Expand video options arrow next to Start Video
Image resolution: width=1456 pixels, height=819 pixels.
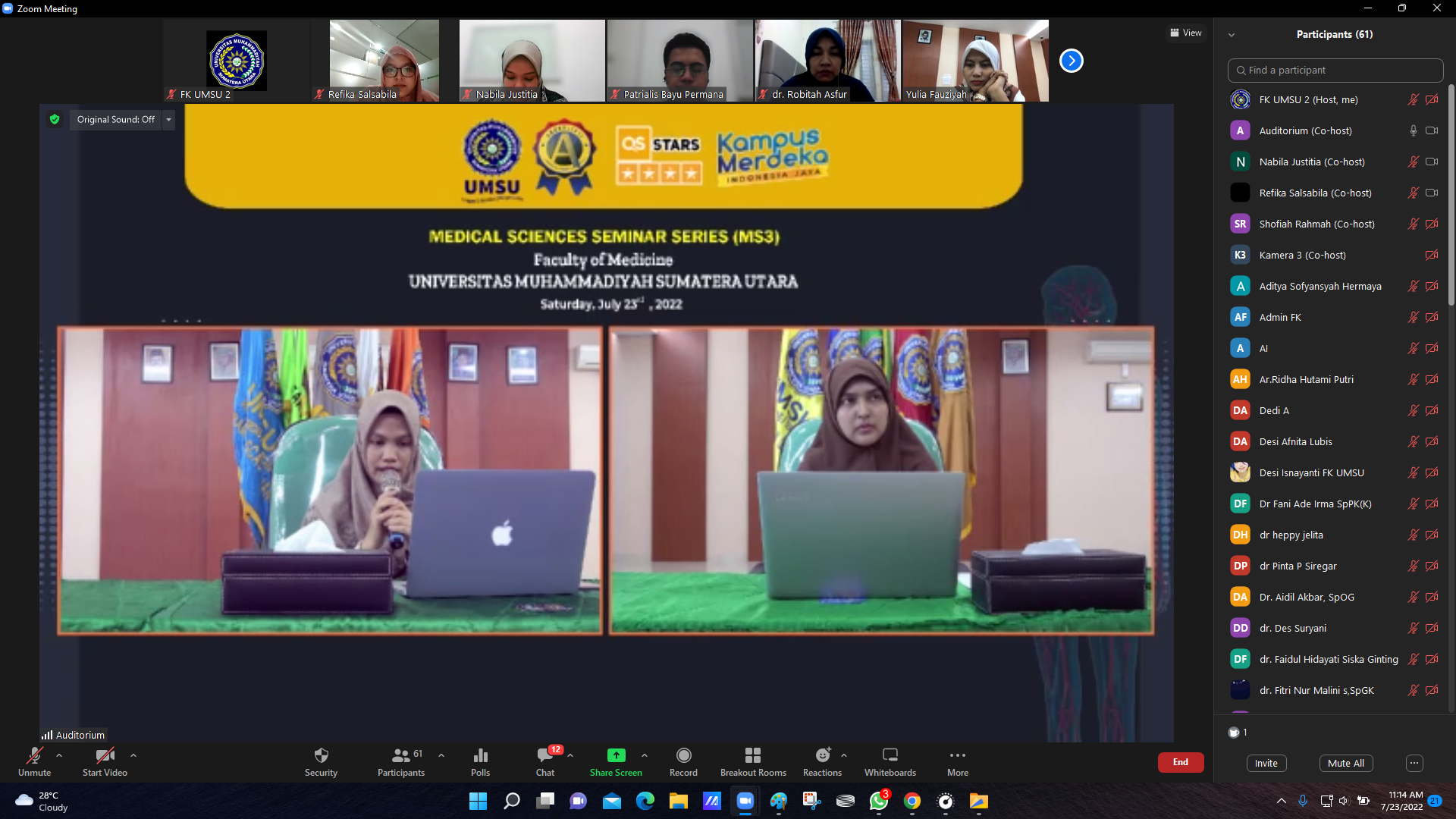pyautogui.click(x=133, y=755)
